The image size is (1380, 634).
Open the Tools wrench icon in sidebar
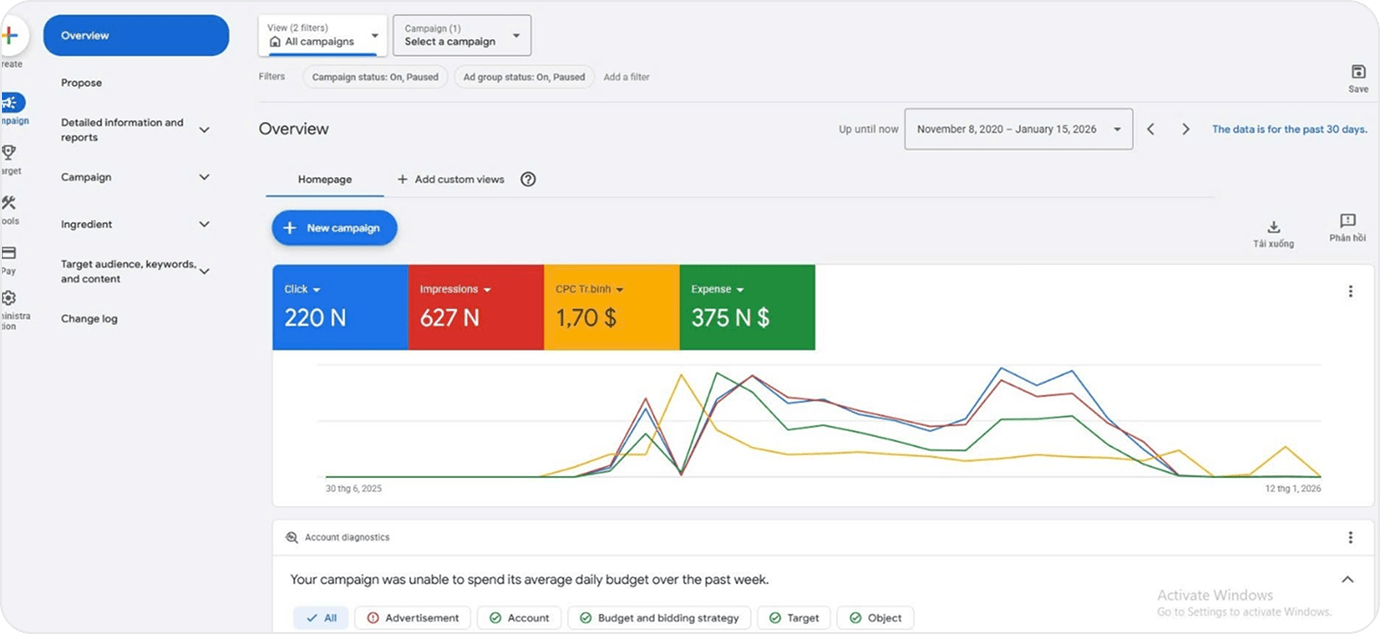click(x=9, y=204)
